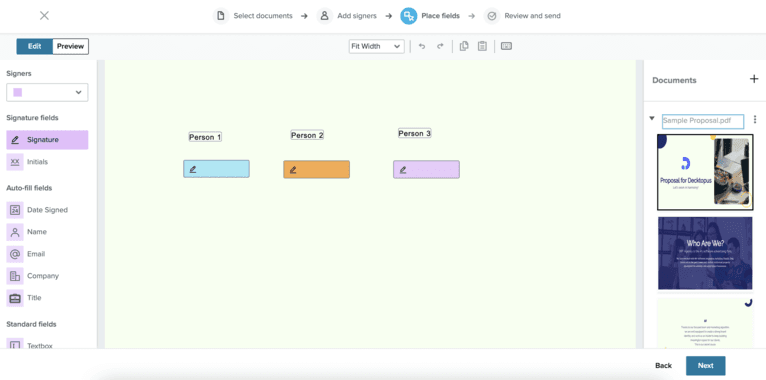This screenshot has width=766, height=380.
Task: Click the Company building icon
Action: (15, 276)
